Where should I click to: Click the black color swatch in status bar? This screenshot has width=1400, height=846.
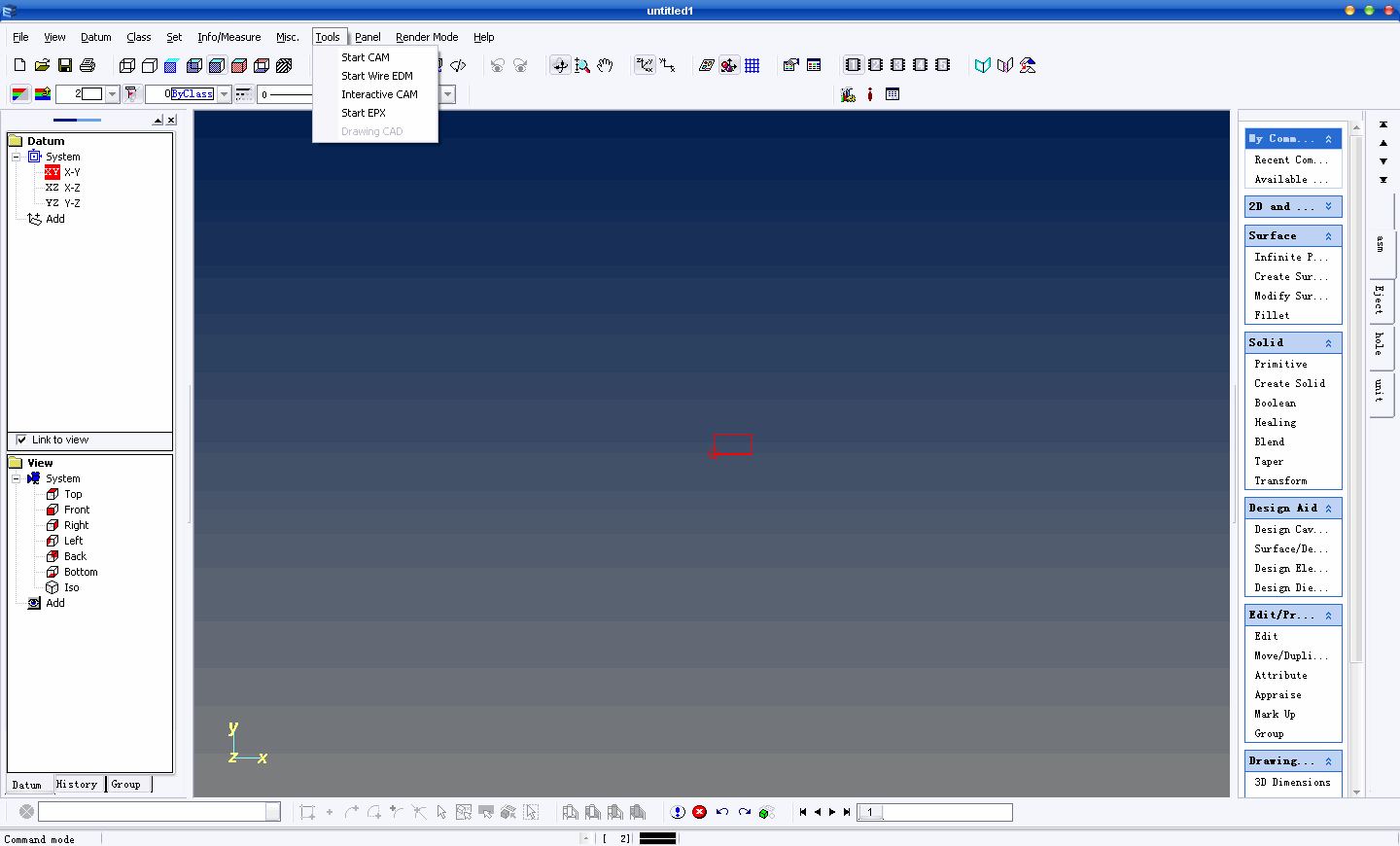pos(657,838)
